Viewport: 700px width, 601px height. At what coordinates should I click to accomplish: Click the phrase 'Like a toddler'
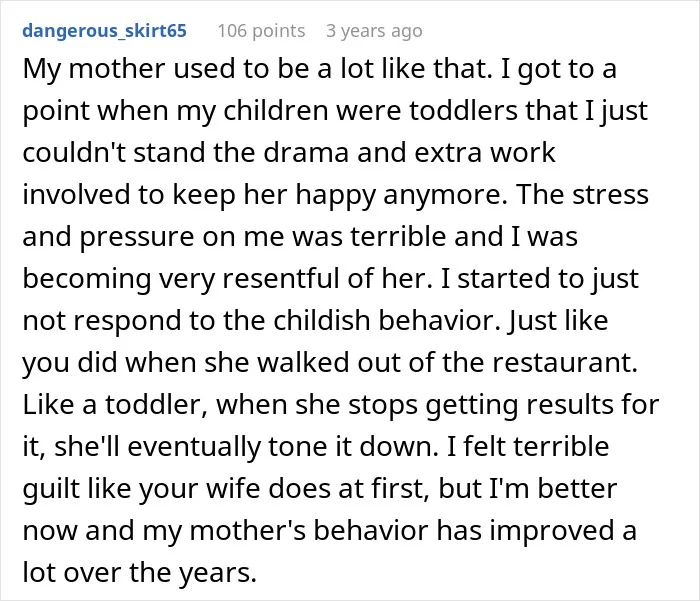112,405
